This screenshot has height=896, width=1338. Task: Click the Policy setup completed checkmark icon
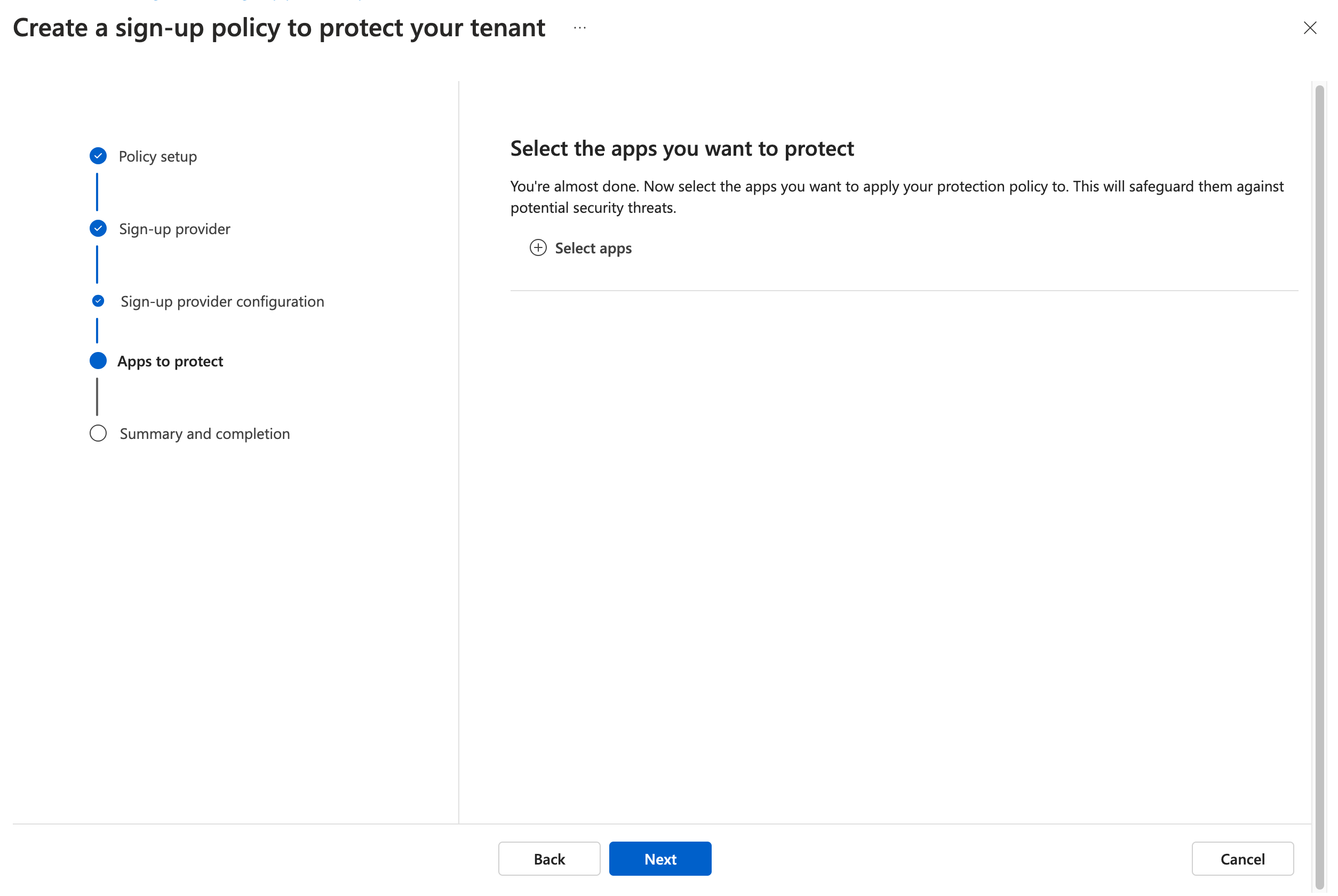click(x=98, y=156)
